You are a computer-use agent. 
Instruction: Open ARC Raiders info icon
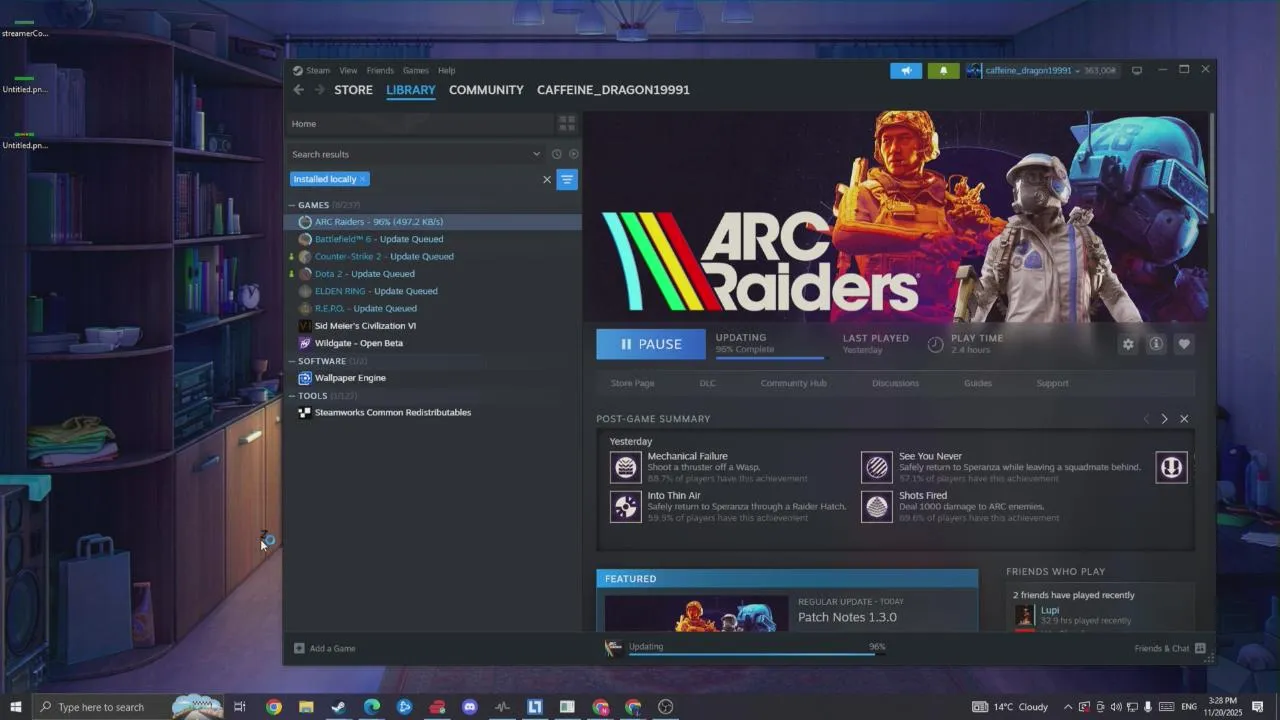[x=1156, y=344]
